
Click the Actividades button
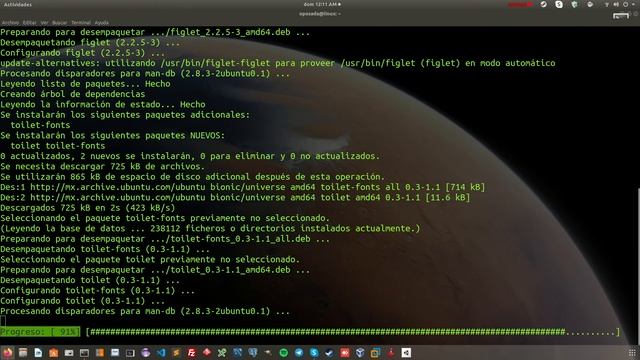coord(18,4)
